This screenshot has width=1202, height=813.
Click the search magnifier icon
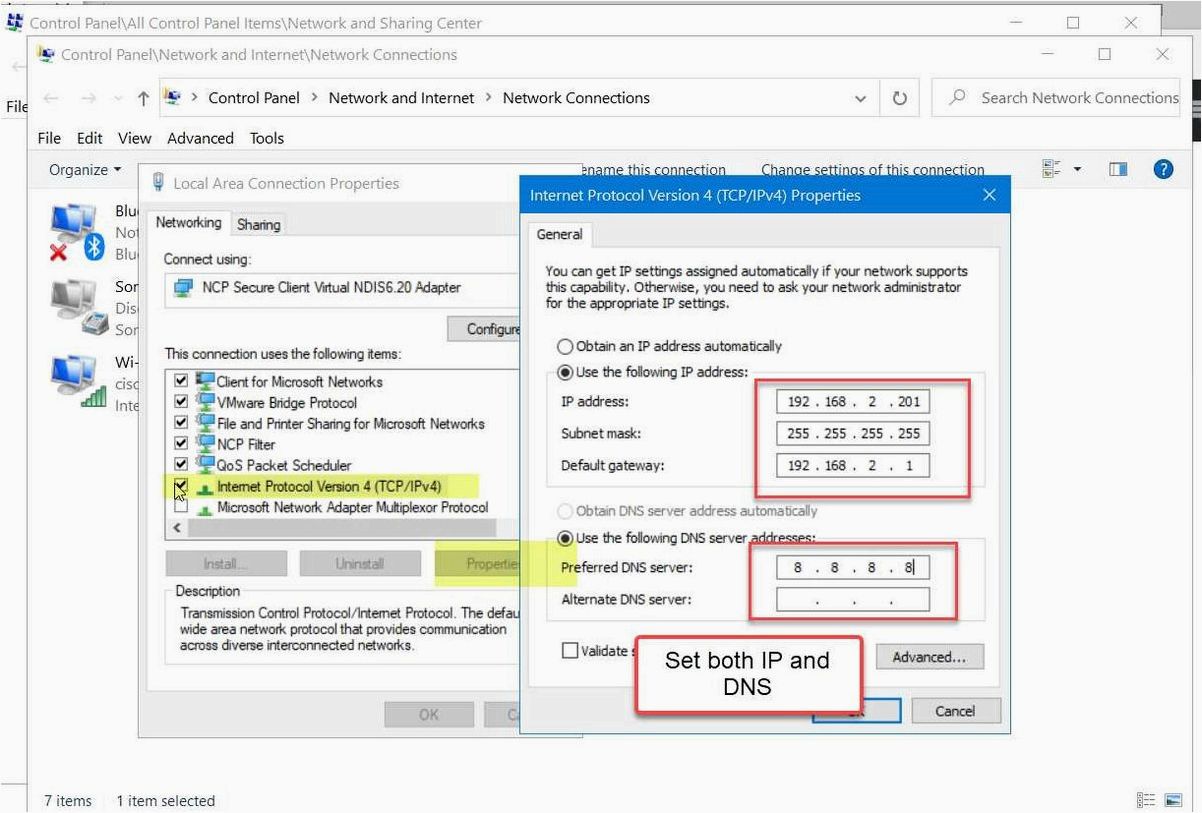click(x=958, y=97)
